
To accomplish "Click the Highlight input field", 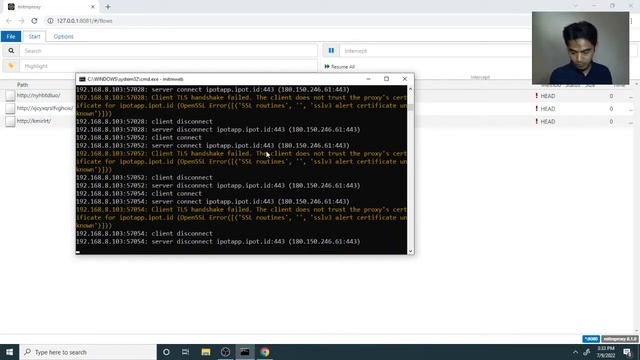I will coord(168,66).
